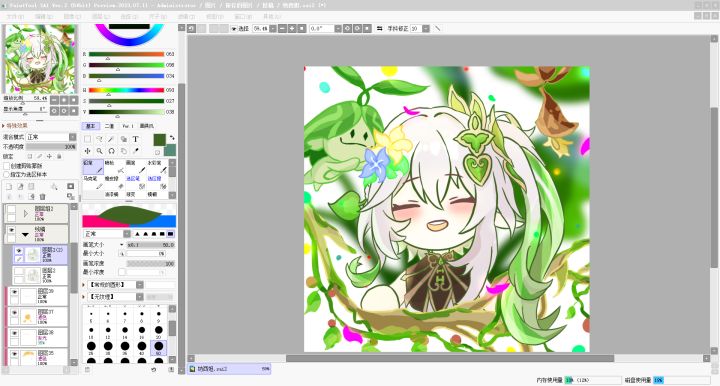Enable 创建剪贴蒙版 clipping mask checkbox
The width and height of the screenshot is (720, 386).
[6, 166]
